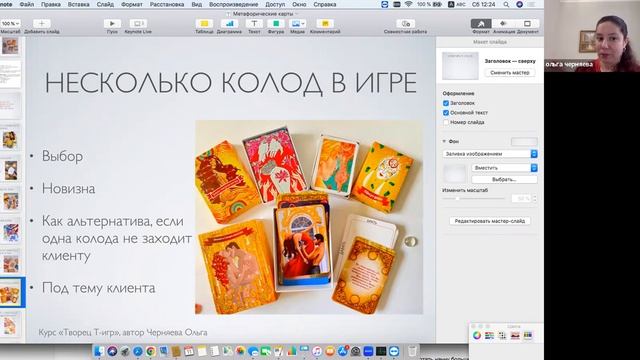Open the Вместить image scaling dropdown
Viewport: 640px width, 360px height.
click(504, 168)
